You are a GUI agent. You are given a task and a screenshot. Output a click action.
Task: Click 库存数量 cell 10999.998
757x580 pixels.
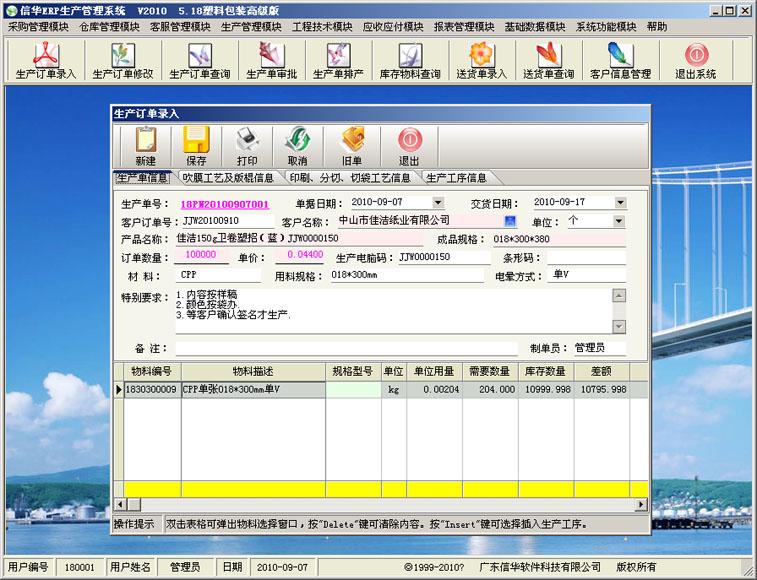[x=546, y=389]
